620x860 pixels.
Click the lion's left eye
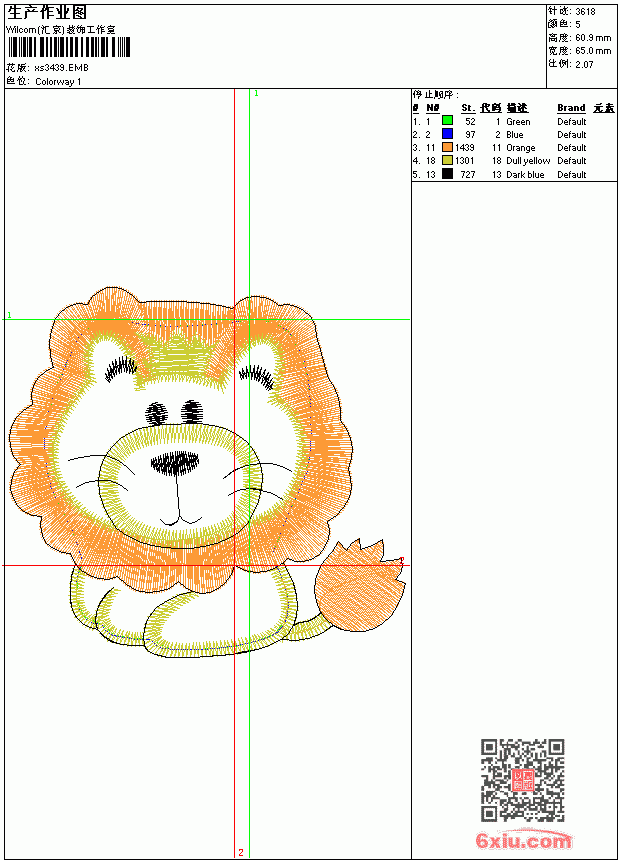tap(156, 414)
